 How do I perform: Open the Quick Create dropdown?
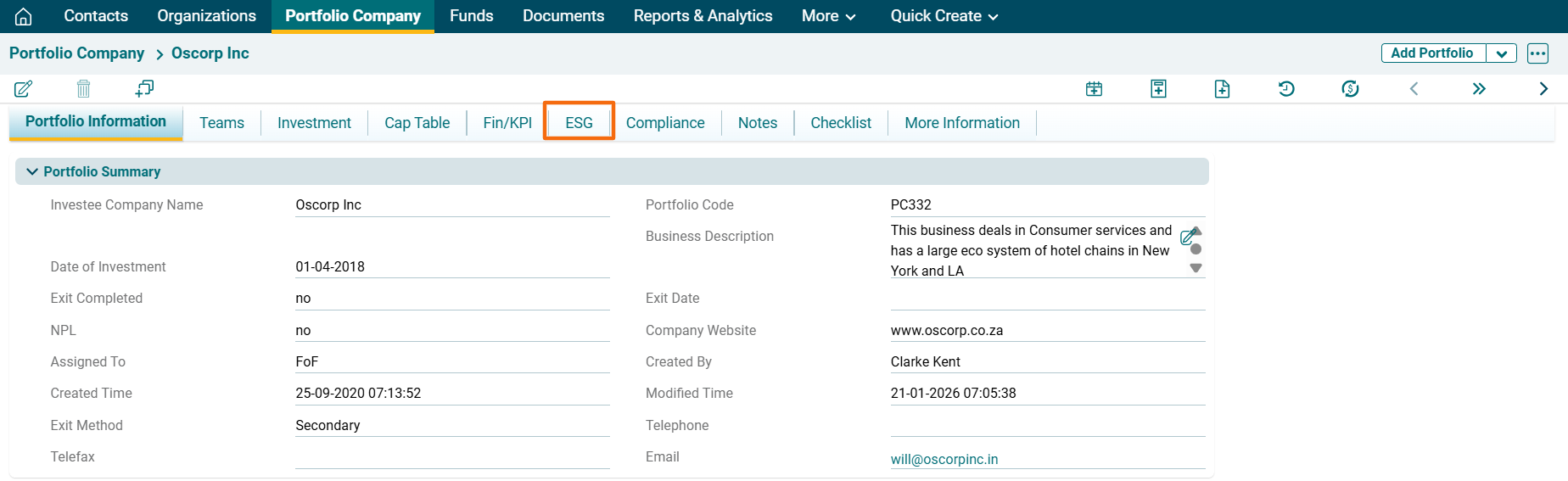click(x=944, y=16)
